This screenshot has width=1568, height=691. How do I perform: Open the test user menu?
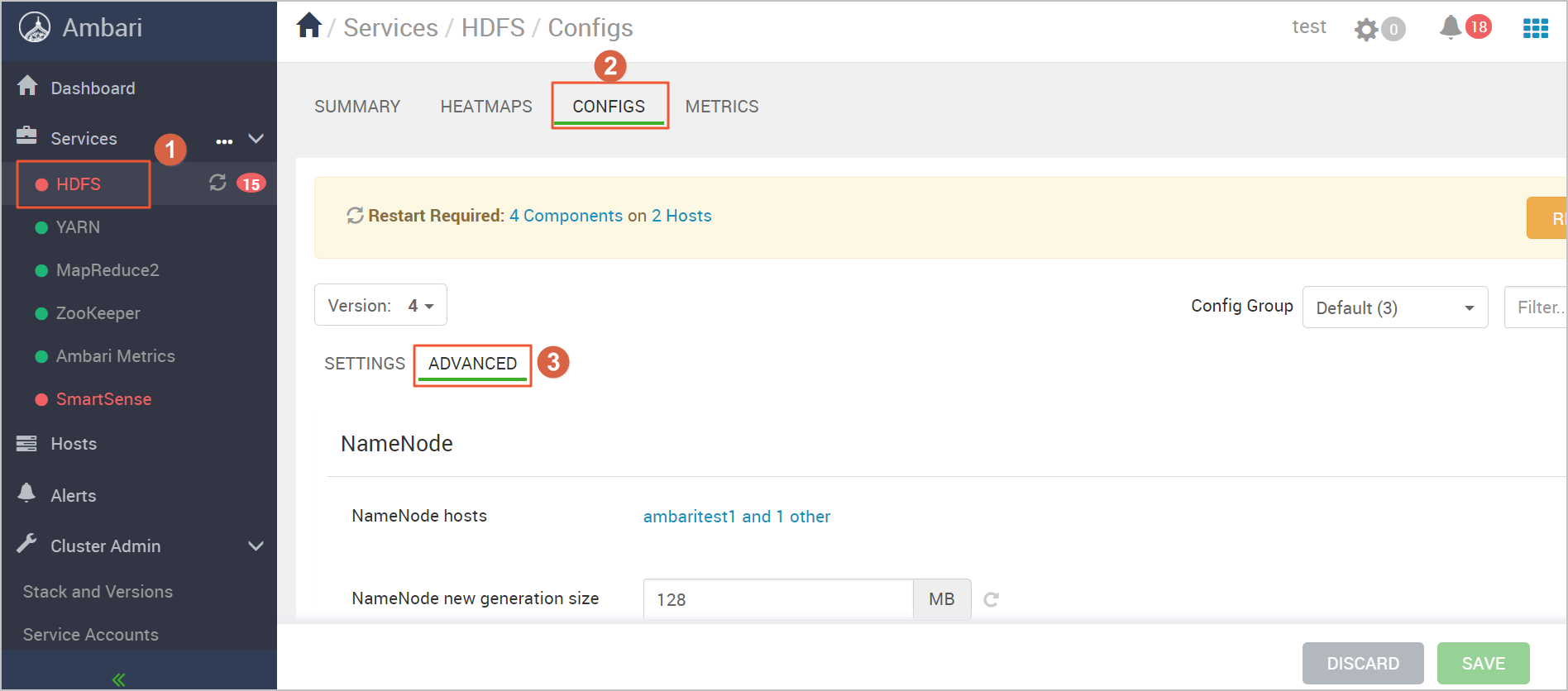click(1309, 26)
